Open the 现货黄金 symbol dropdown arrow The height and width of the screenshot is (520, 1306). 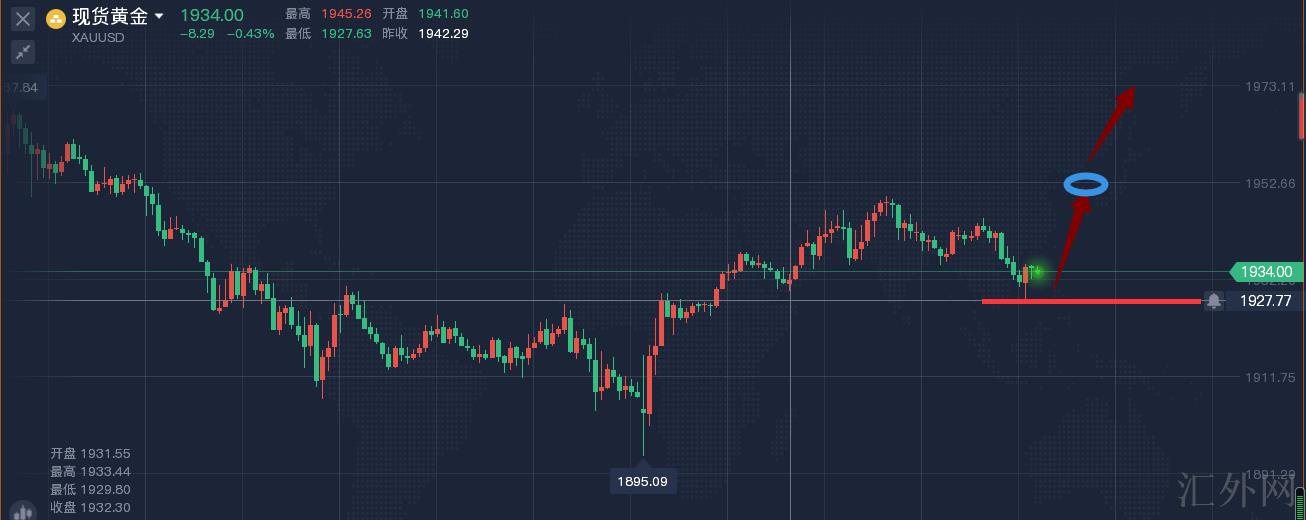click(x=159, y=16)
